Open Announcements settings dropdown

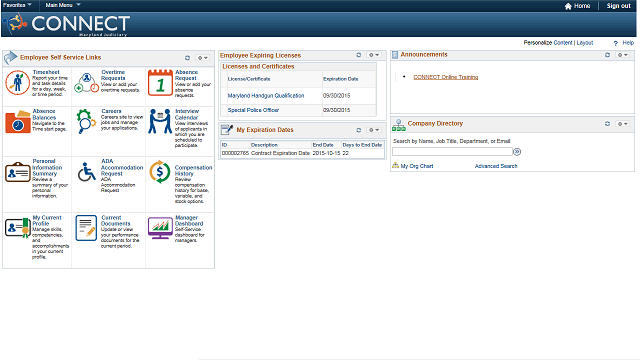click(x=622, y=55)
